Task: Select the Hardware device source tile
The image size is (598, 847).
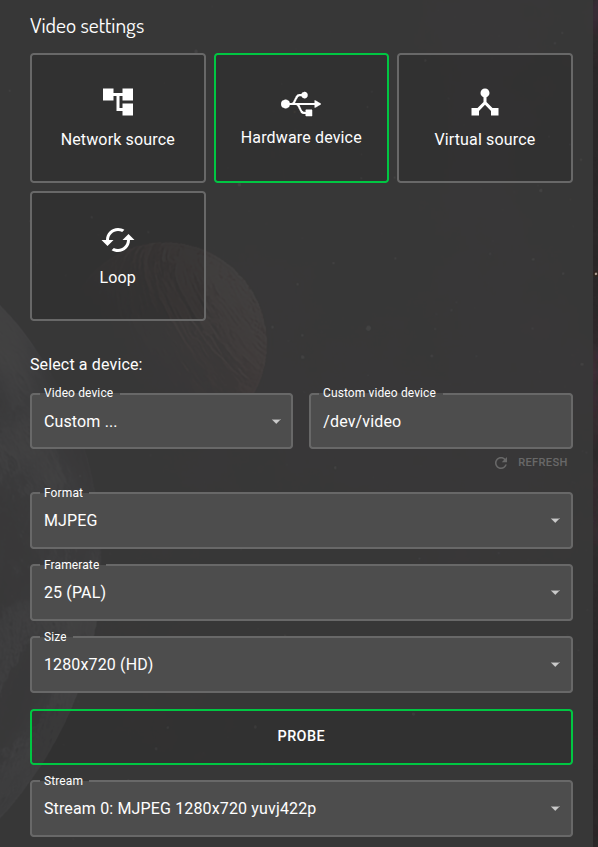Action: (301, 117)
